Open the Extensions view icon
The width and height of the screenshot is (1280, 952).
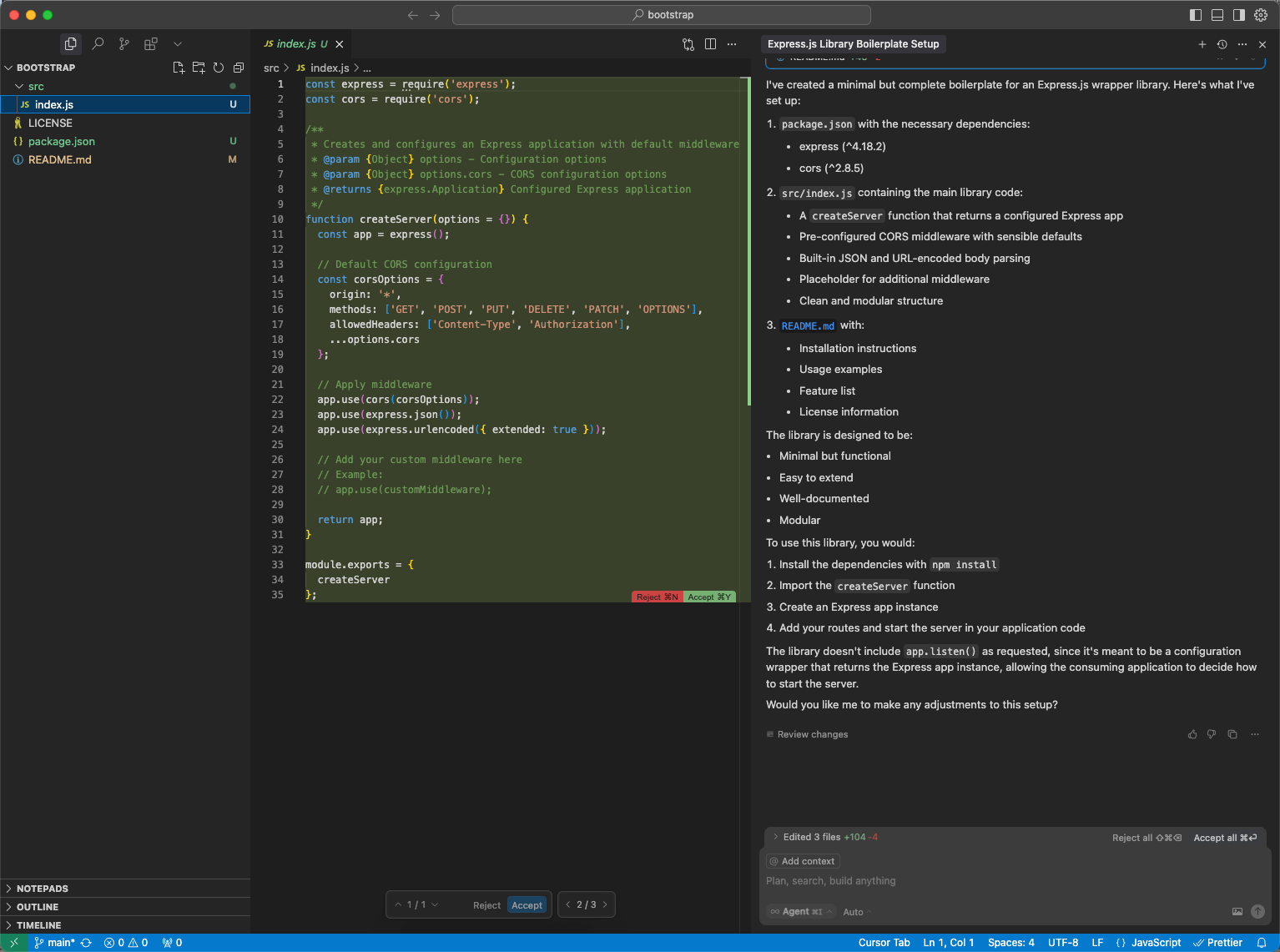[x=151, y=44]
